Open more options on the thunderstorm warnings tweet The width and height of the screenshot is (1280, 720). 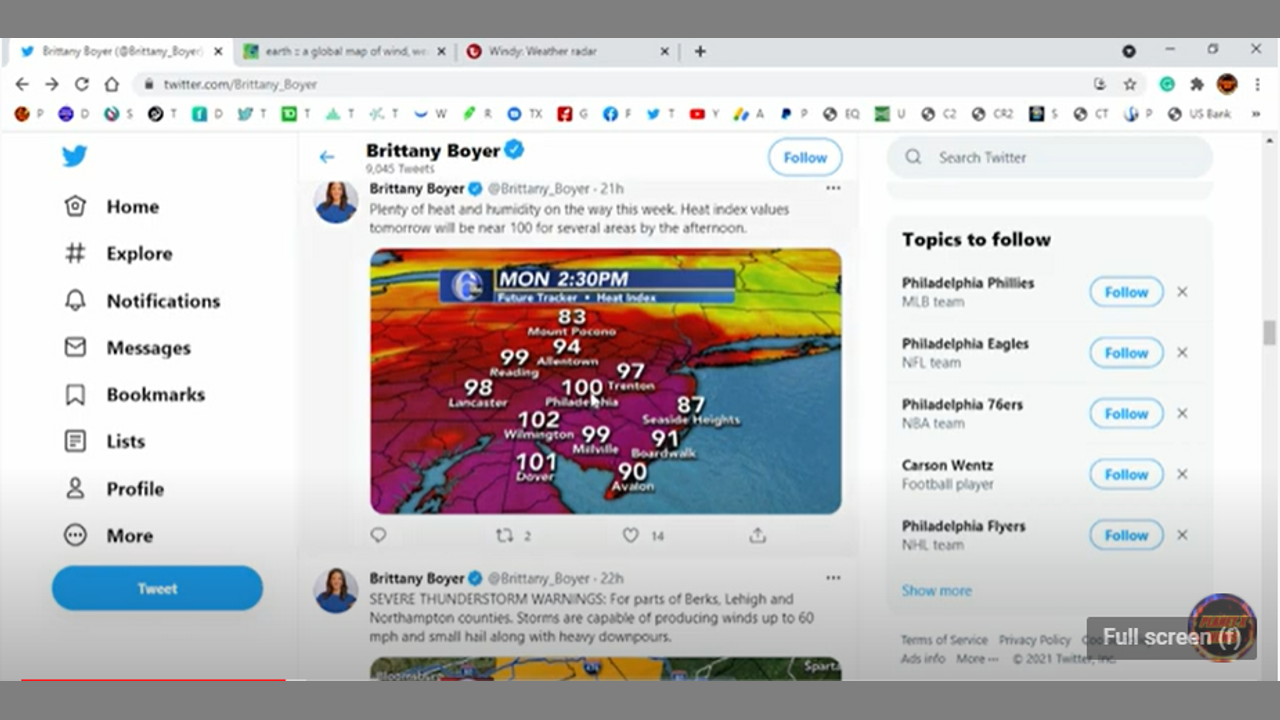(833, 578)
